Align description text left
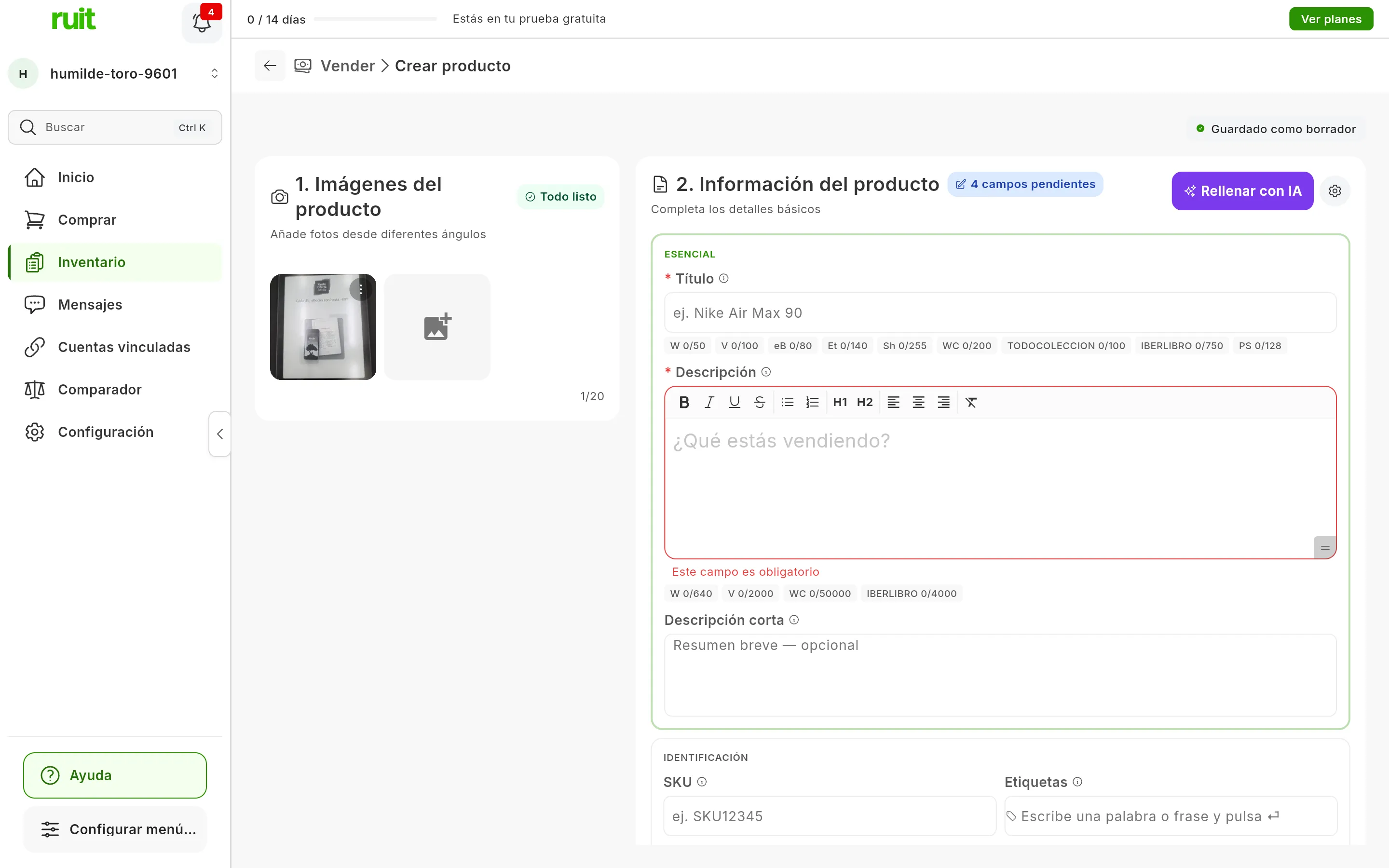1389x868 pixels. tap(893, 403)
